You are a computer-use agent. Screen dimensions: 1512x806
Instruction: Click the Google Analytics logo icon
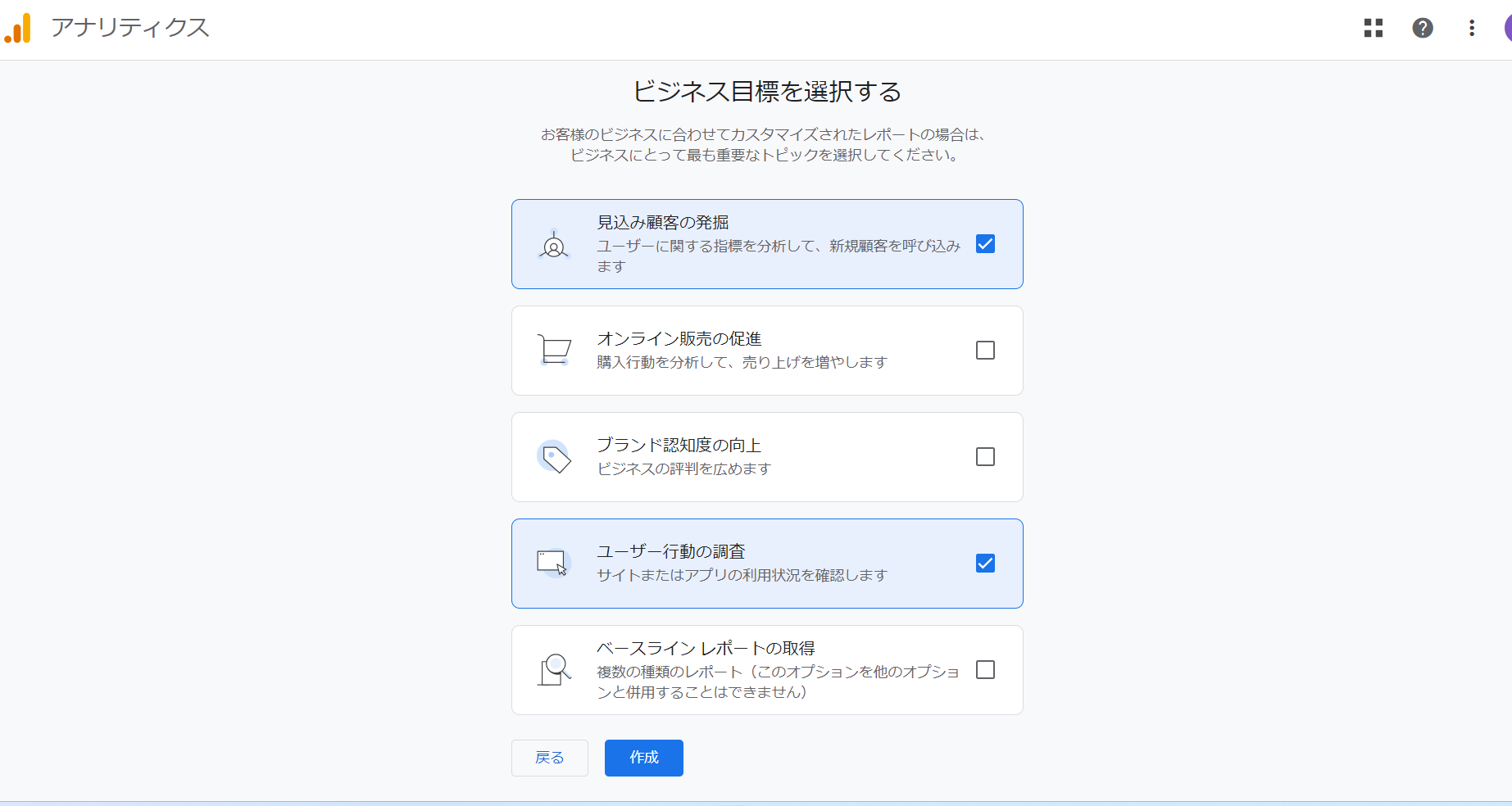18,28
